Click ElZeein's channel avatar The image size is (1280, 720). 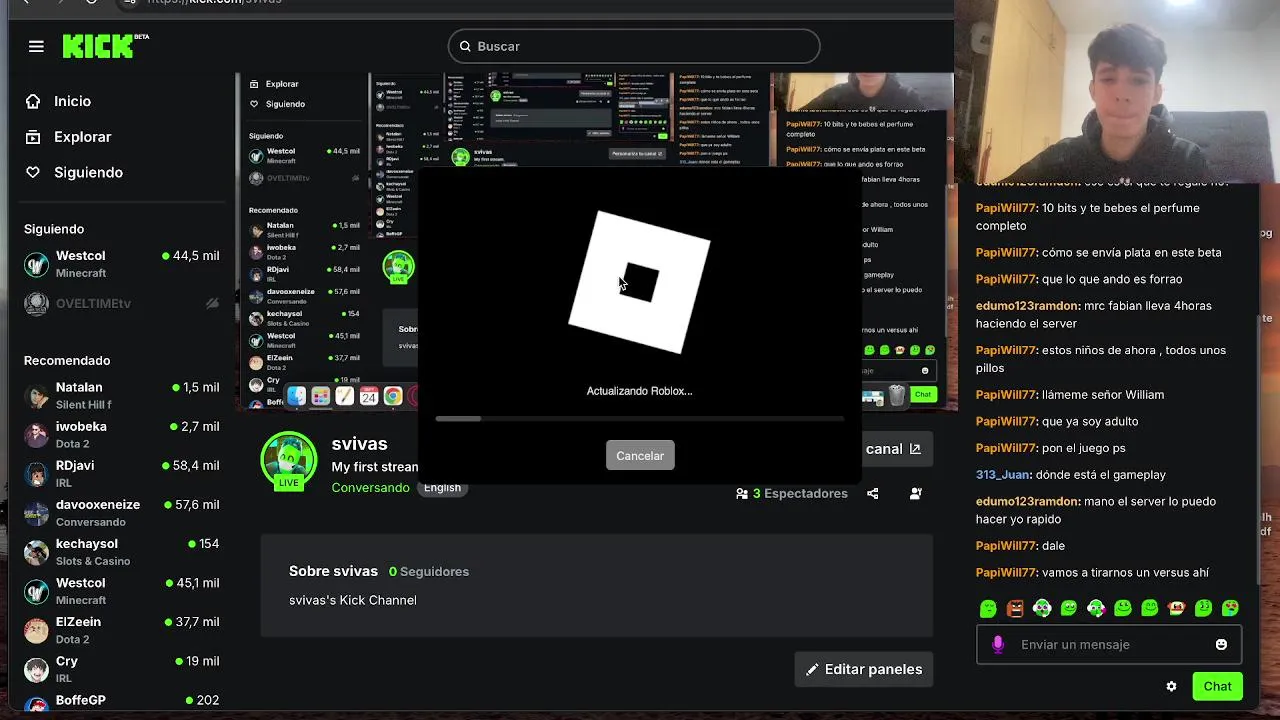click(36, 630)
